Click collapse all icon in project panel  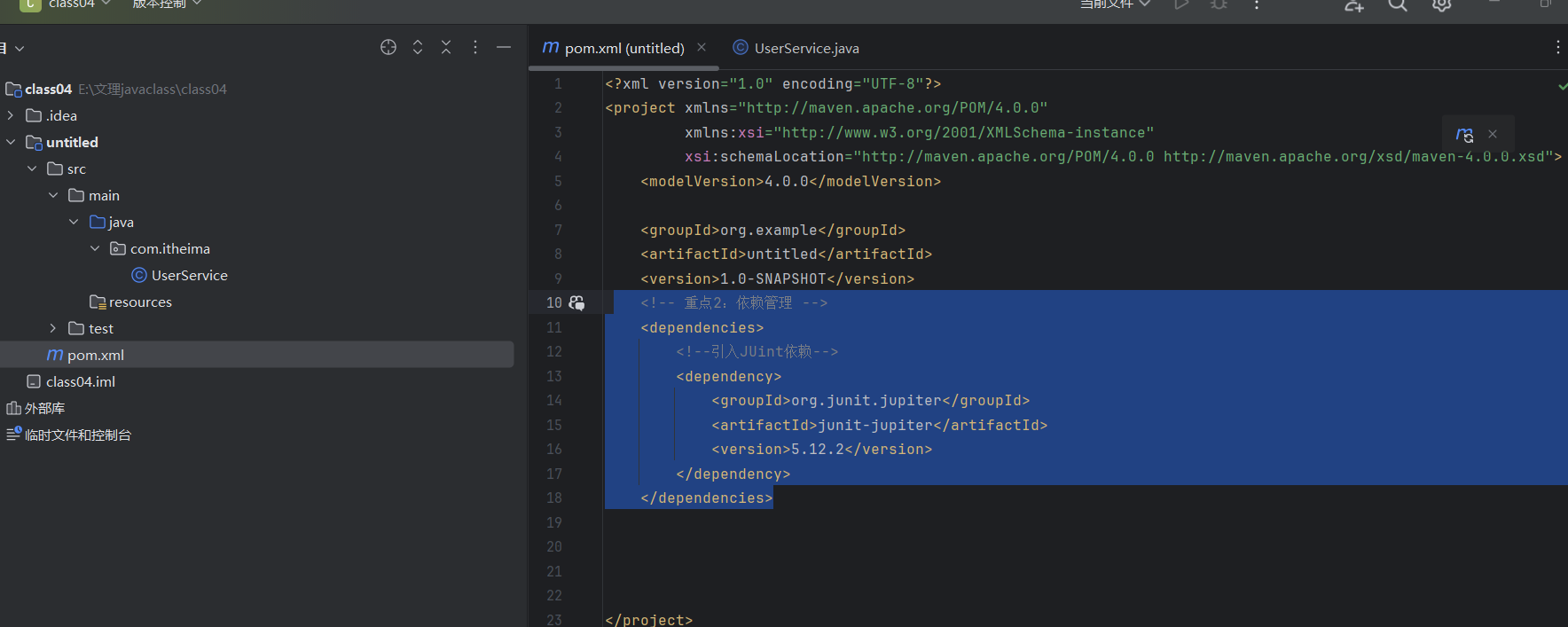pyautogui.click(x=446, y=47)
